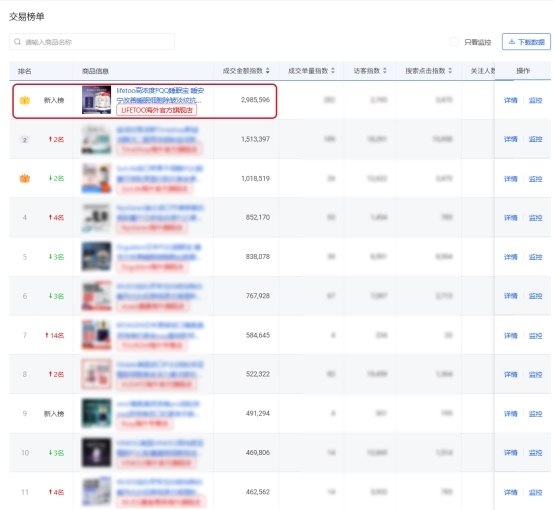554x510 pixels.
Task: Click the 排名 column header
Action: [x=25, y=71]
